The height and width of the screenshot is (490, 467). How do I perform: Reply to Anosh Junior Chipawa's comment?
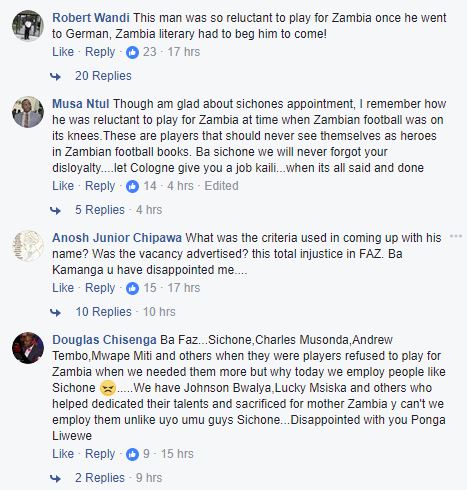[x=100, y=288]
